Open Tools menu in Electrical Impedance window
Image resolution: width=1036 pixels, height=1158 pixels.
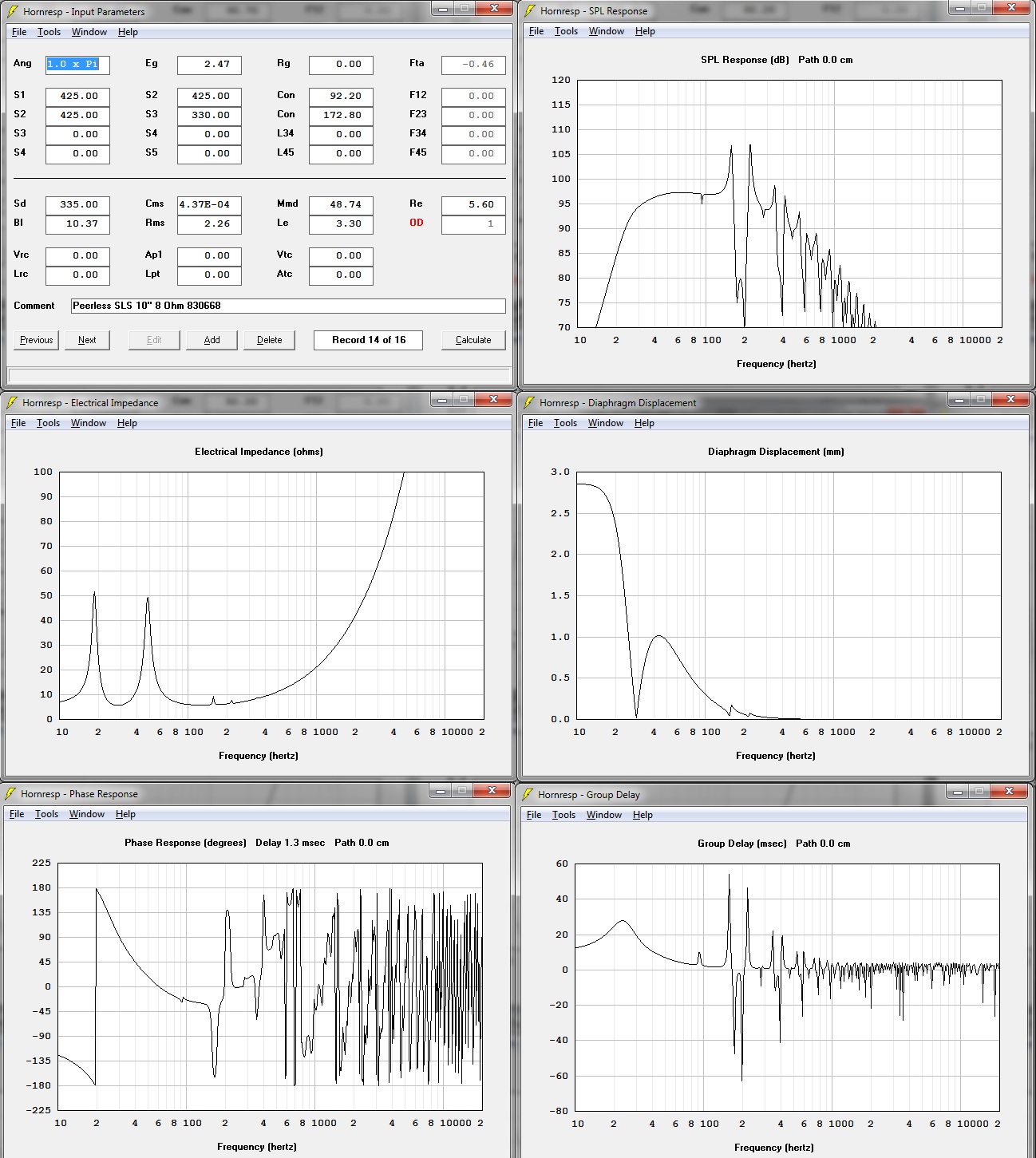(48, 423)
